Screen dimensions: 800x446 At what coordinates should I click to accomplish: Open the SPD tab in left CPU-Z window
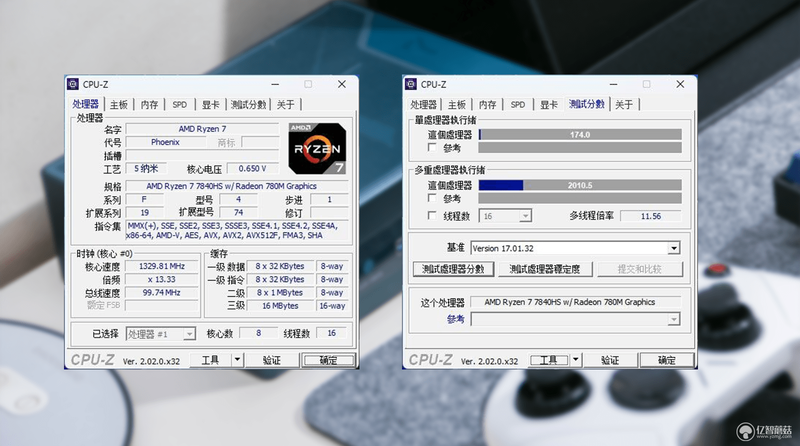coord(180,105)
